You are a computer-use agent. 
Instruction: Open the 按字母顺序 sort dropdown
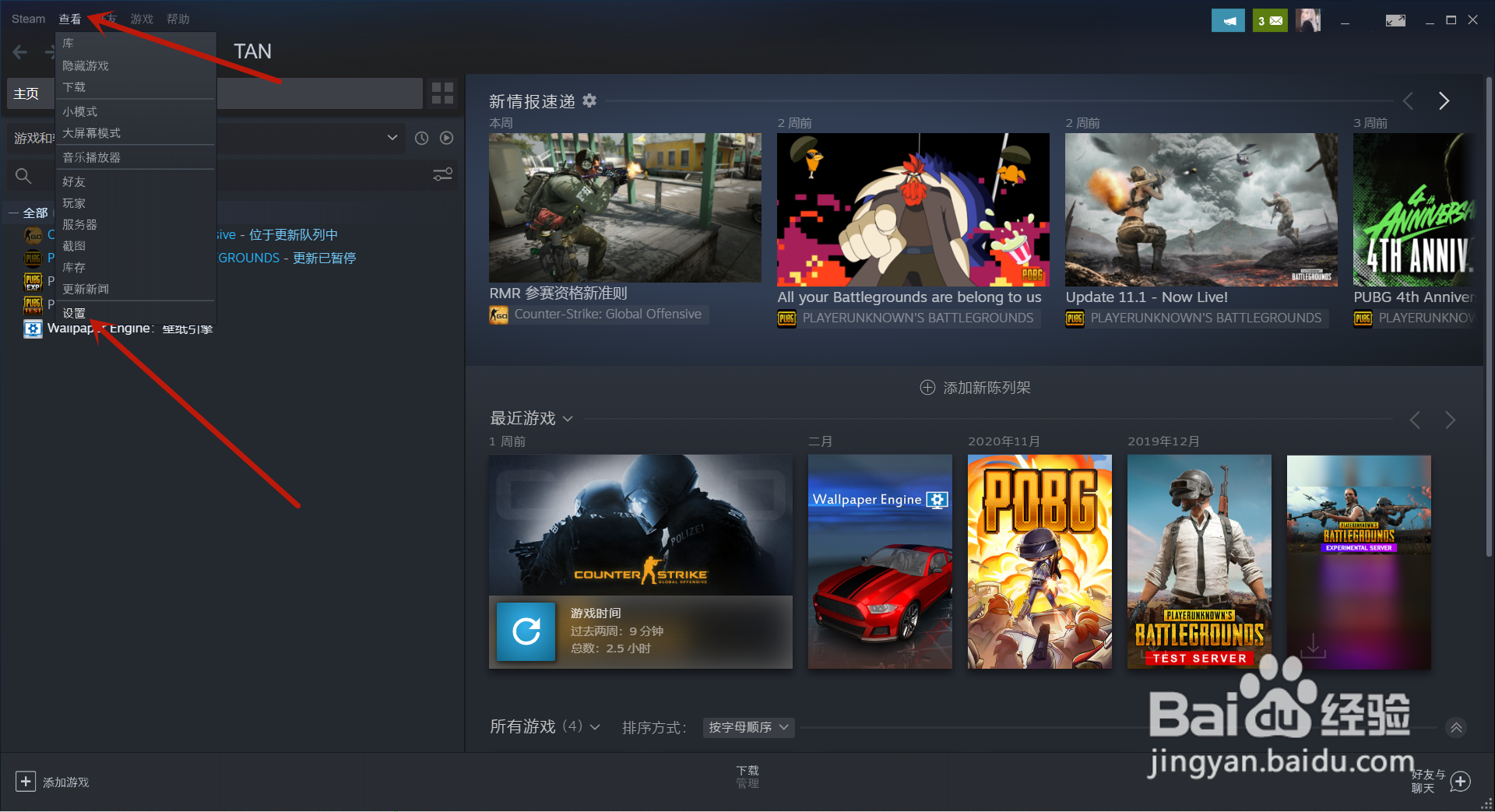747,727
